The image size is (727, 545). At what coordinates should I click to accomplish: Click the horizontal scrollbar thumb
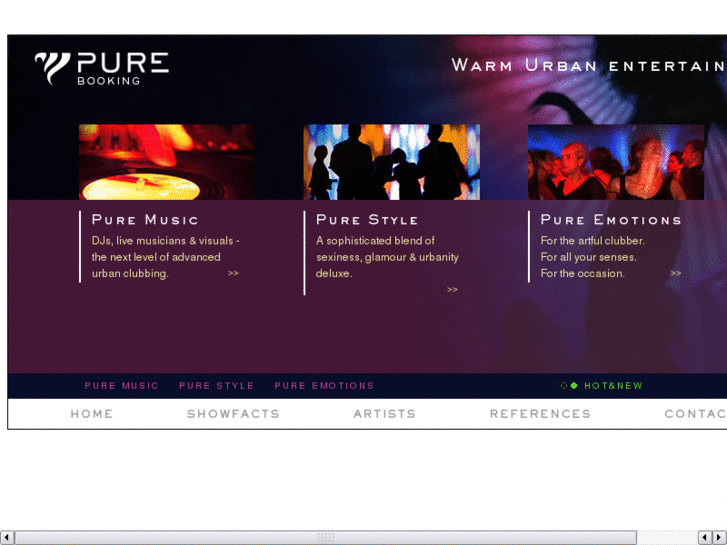(x=326, y=537)
